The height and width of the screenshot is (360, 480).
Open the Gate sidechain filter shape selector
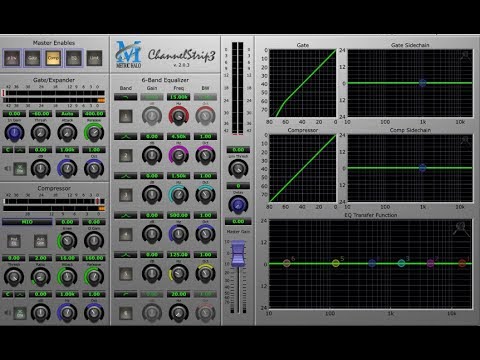pyautogui.click(x=20, y=150)
